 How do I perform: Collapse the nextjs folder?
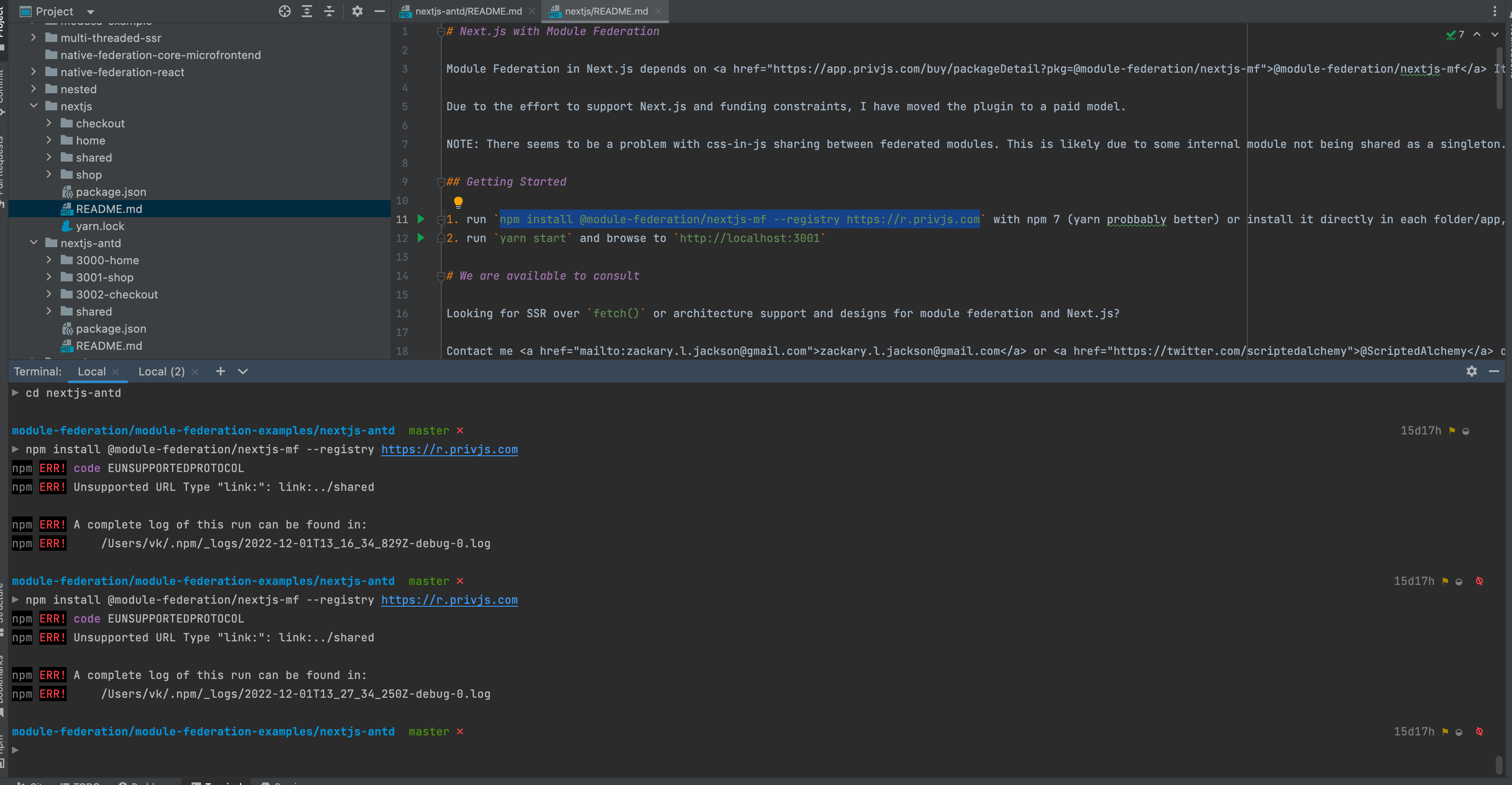pyautogui.click(x=33, y=106)
